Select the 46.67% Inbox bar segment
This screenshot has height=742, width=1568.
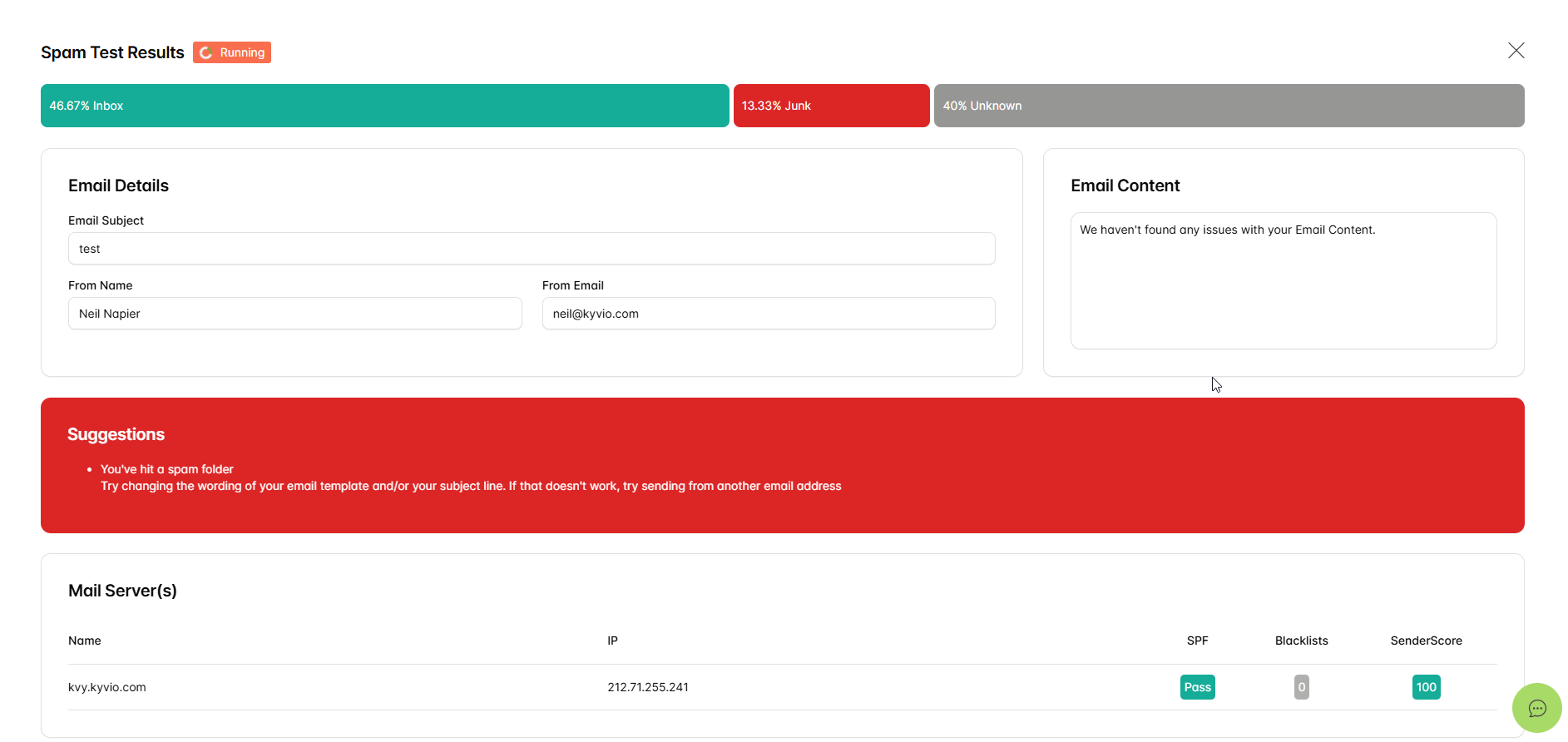(x=385, y=106)
